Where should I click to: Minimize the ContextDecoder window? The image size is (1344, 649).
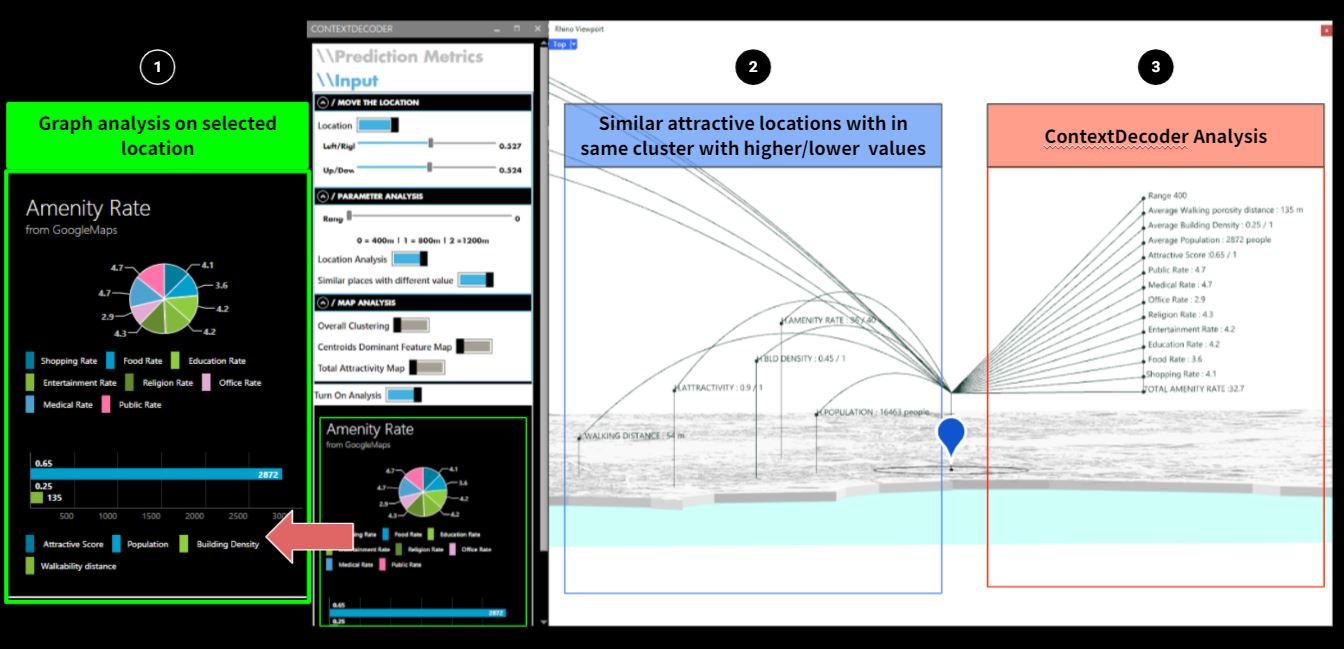click(497, 29)
